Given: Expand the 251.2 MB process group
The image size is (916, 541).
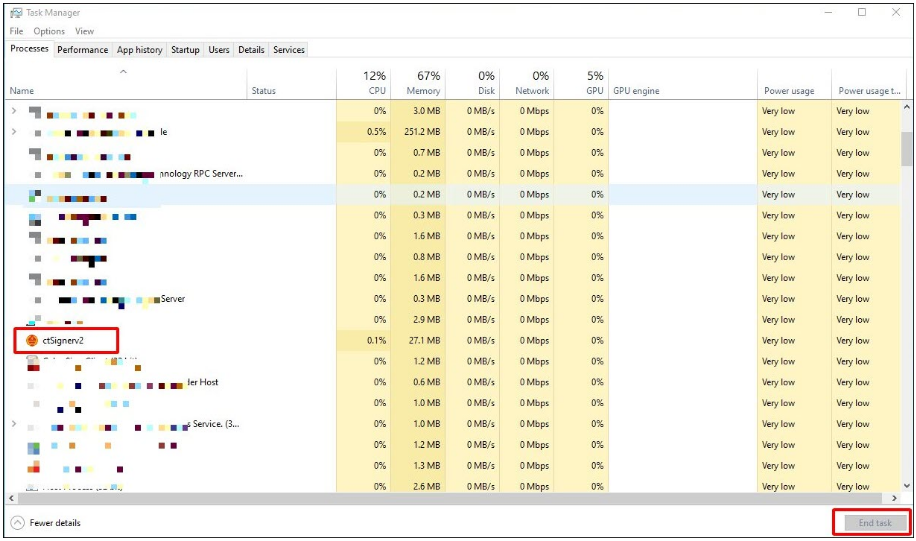Looking at the screenshot, I should pos(13,132).
